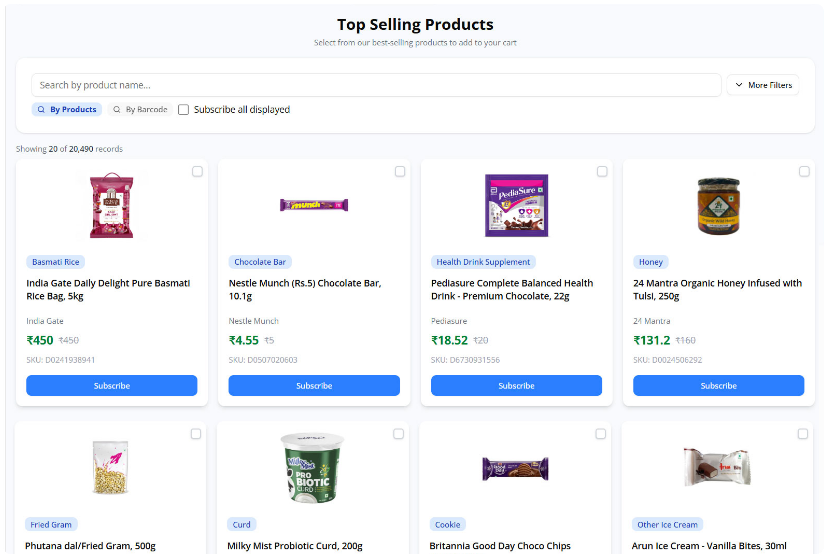828x560 pixels.
Task: Click the Nestle Munch chocolate bar image
Action: [x=314, y=204]
